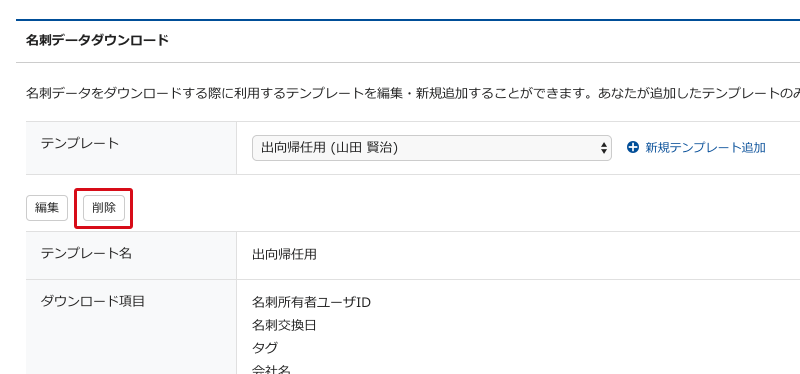This screenshot has height=374, width=800.
Task: Click the blue plus icon beside 新規テンプレート追加
Action: tap(633, 148)
